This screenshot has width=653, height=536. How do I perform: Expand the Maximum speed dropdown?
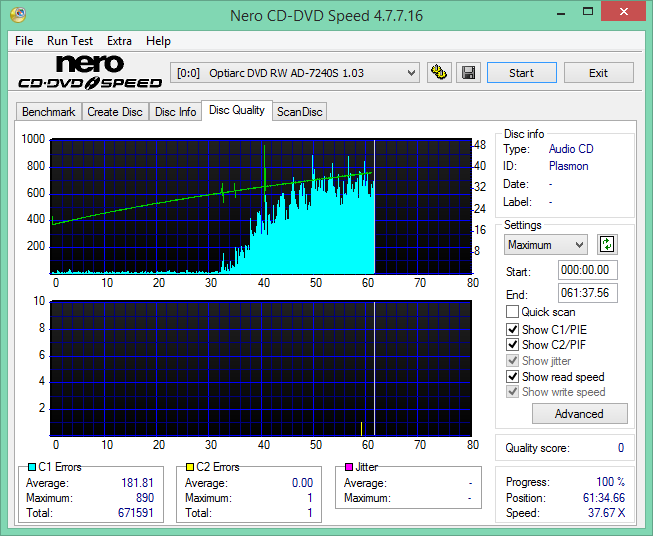[x=546, y=245]
